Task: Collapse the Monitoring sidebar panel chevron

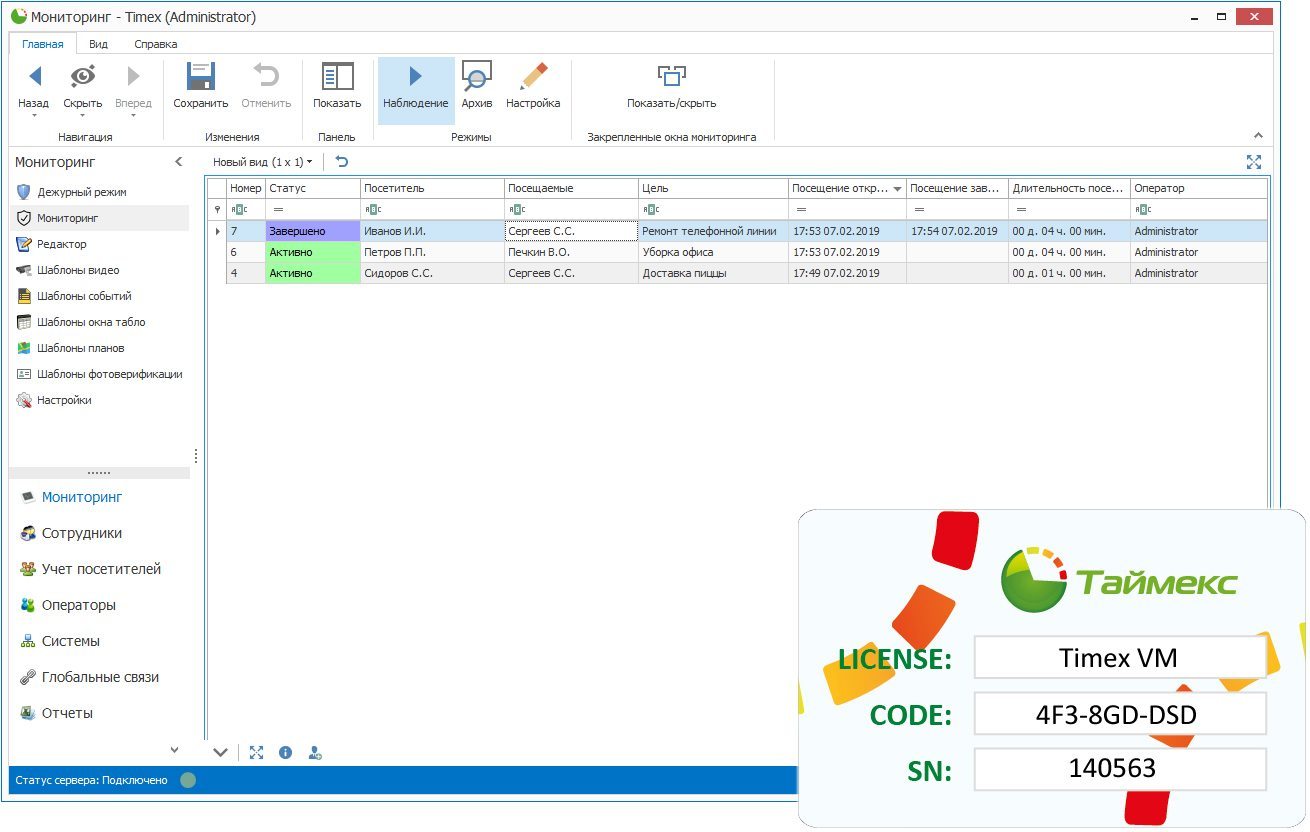Action: coord(179,162)
